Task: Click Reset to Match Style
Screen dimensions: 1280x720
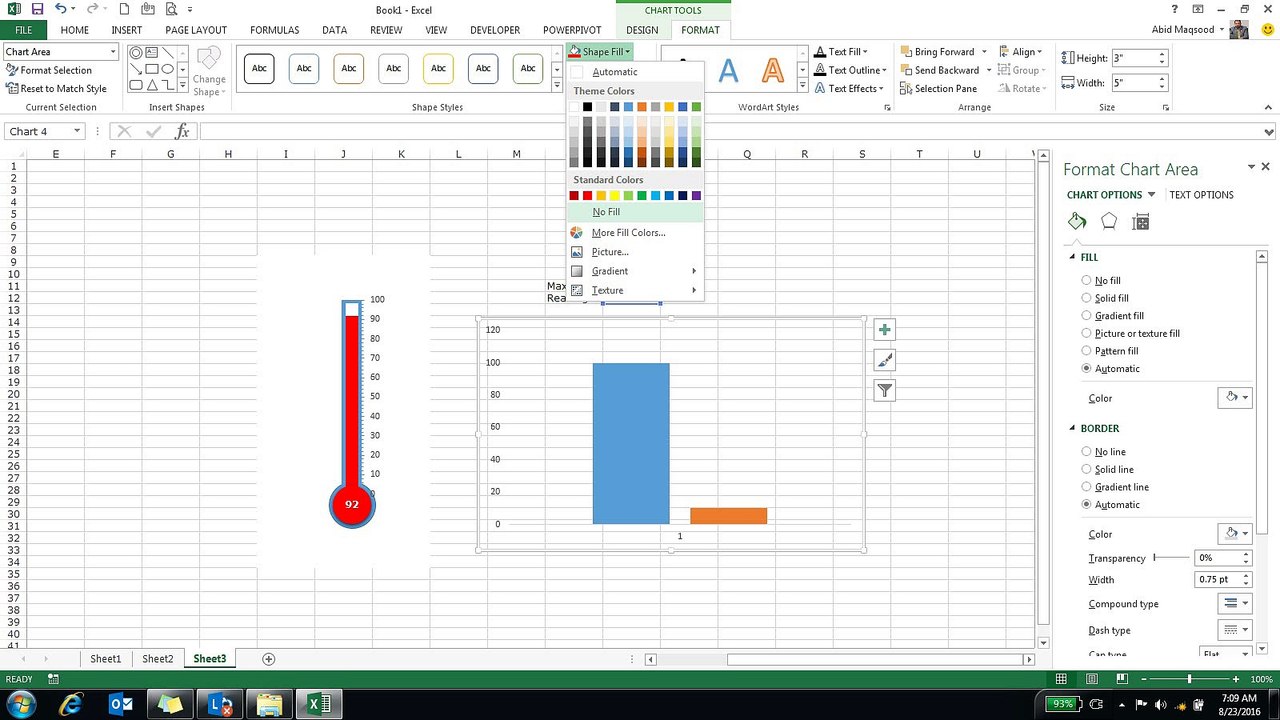Action: coord(56,88)
